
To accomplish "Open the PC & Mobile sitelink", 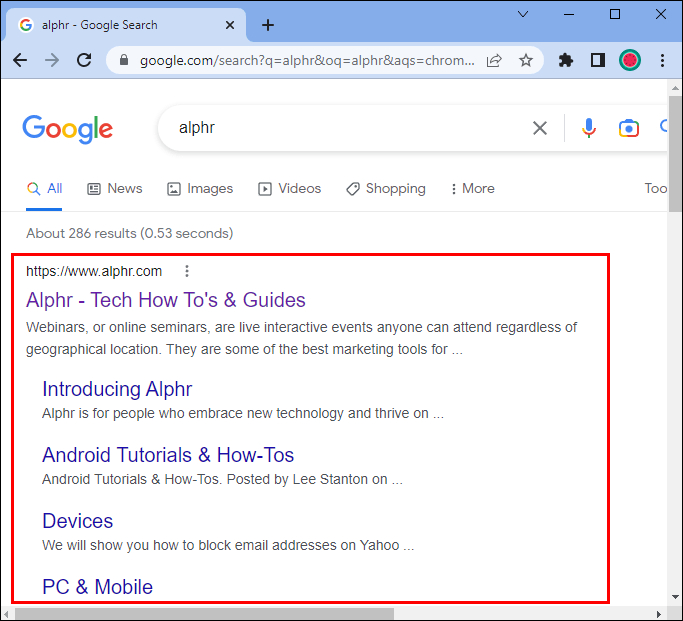I will [97, 587].
